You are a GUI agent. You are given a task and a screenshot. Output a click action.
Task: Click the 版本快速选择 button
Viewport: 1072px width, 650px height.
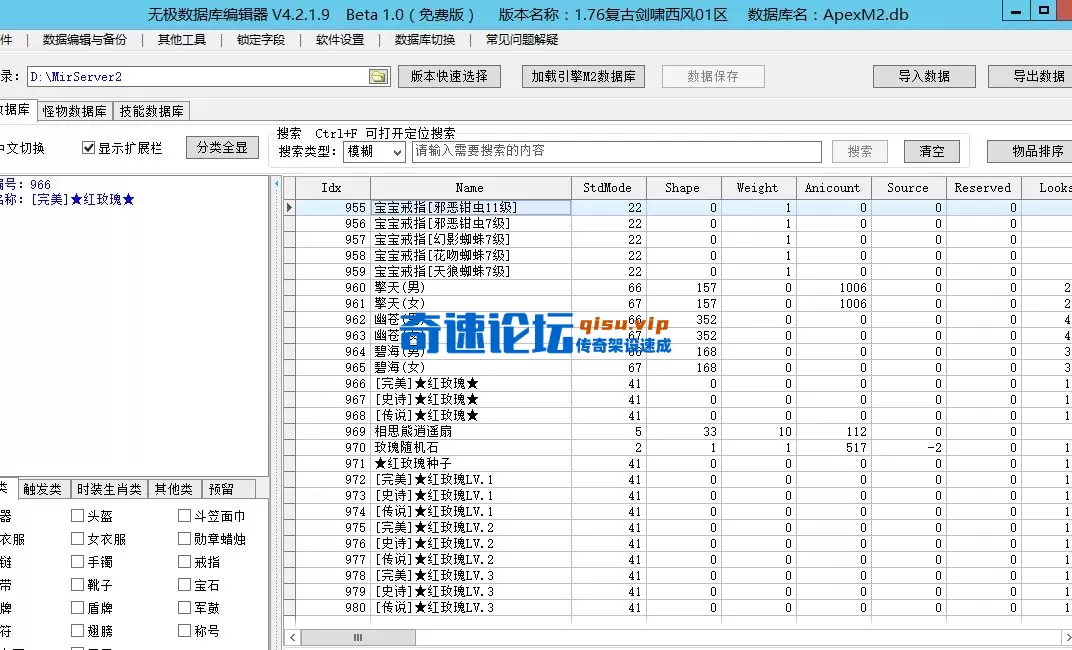point(449,75)
